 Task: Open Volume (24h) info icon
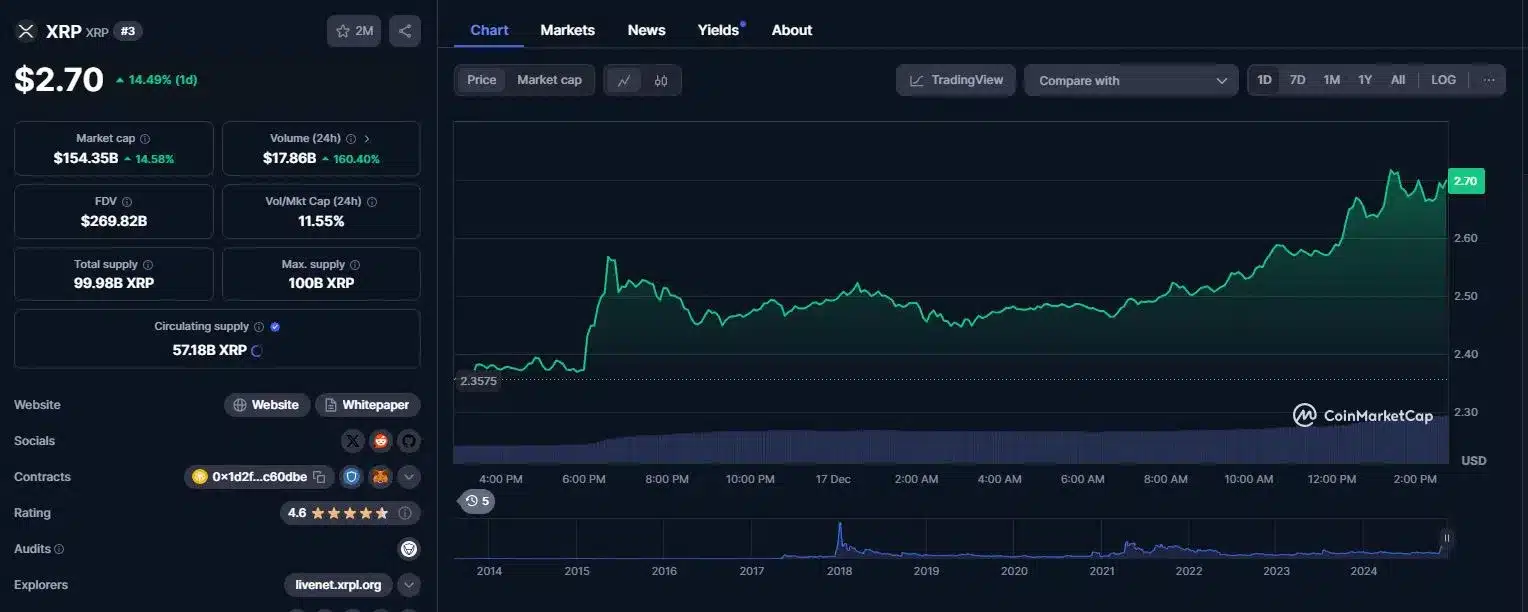tap(351, 139)
